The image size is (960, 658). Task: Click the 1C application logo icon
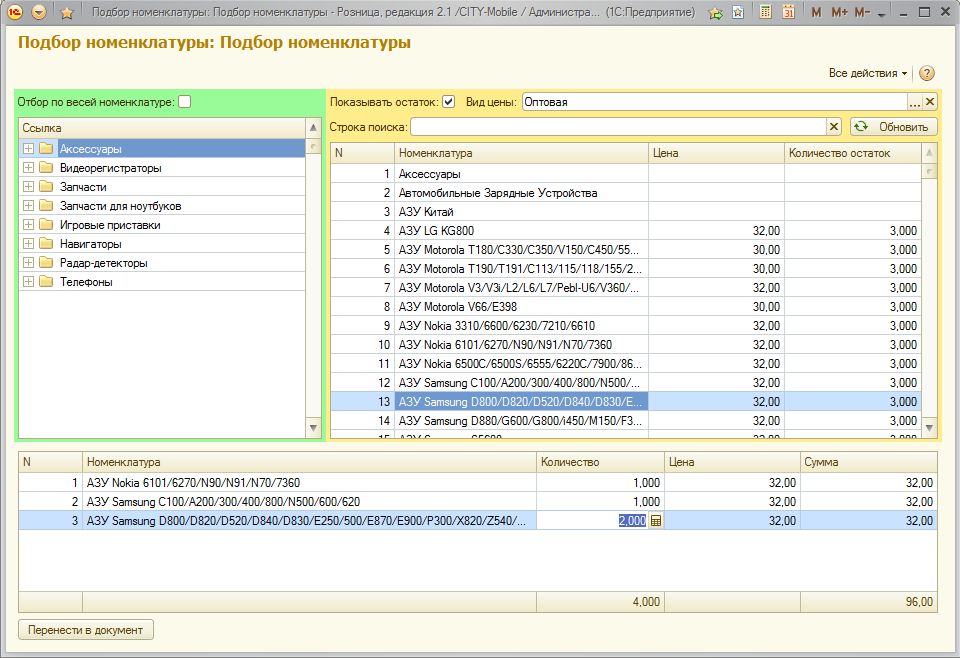(15, 12)
